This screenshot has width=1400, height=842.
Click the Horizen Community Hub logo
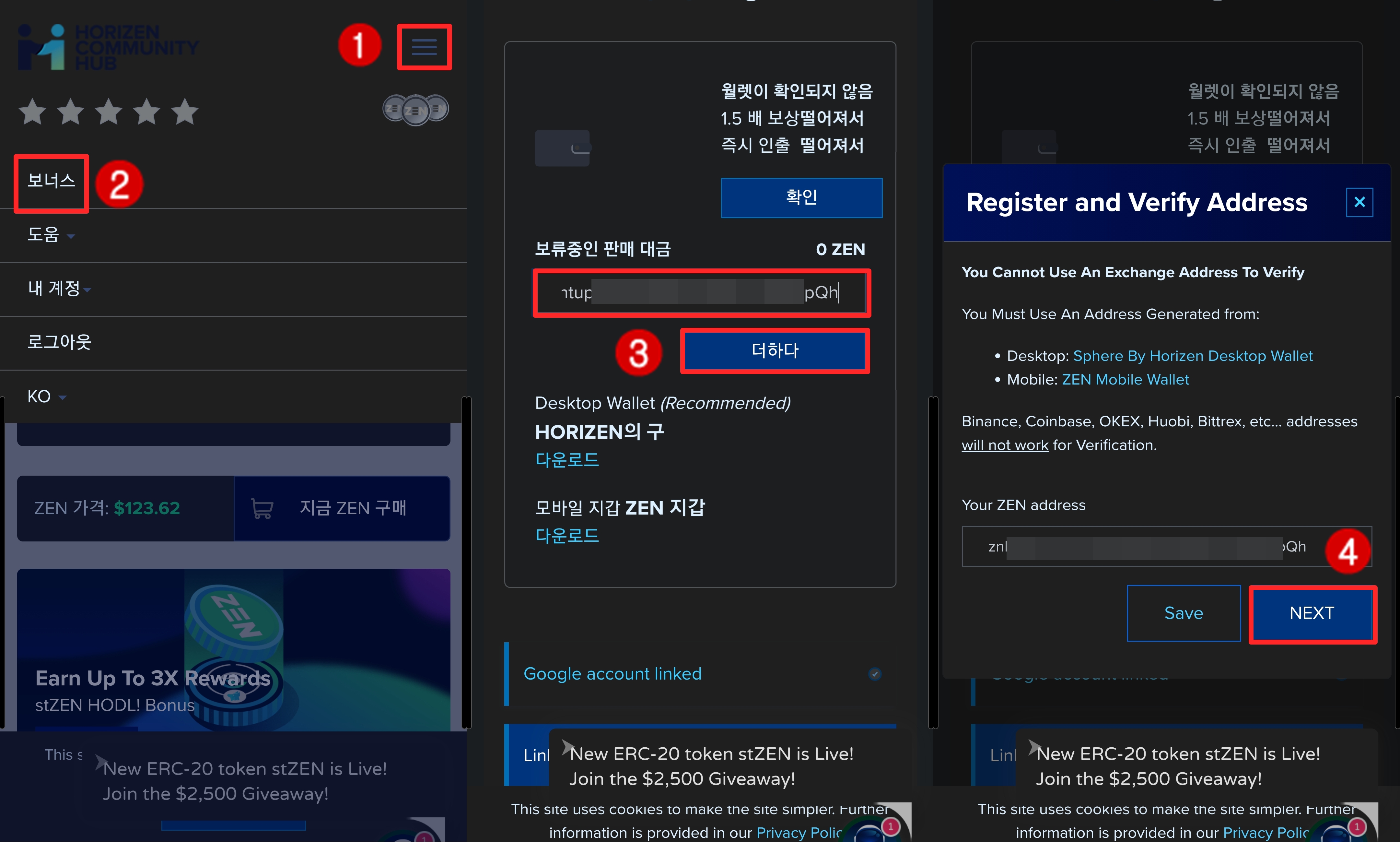coord(108,47)
